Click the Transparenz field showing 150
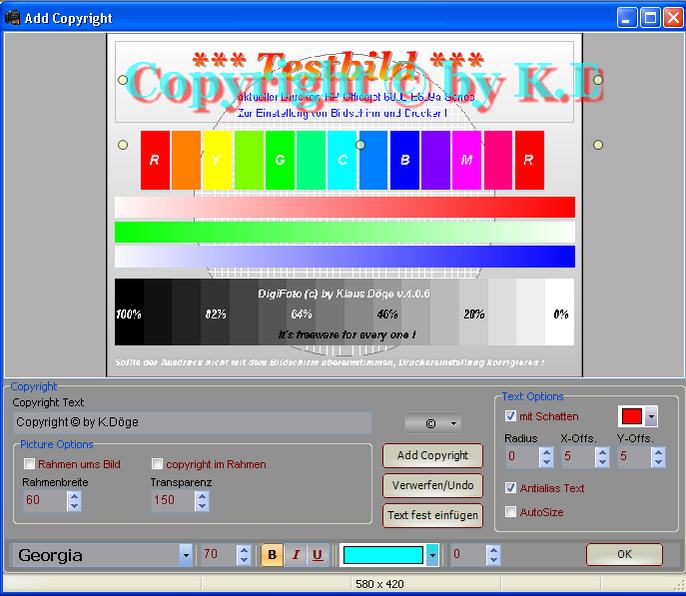The height and width of the screenshot is (596, 686). tap(173, 501)
